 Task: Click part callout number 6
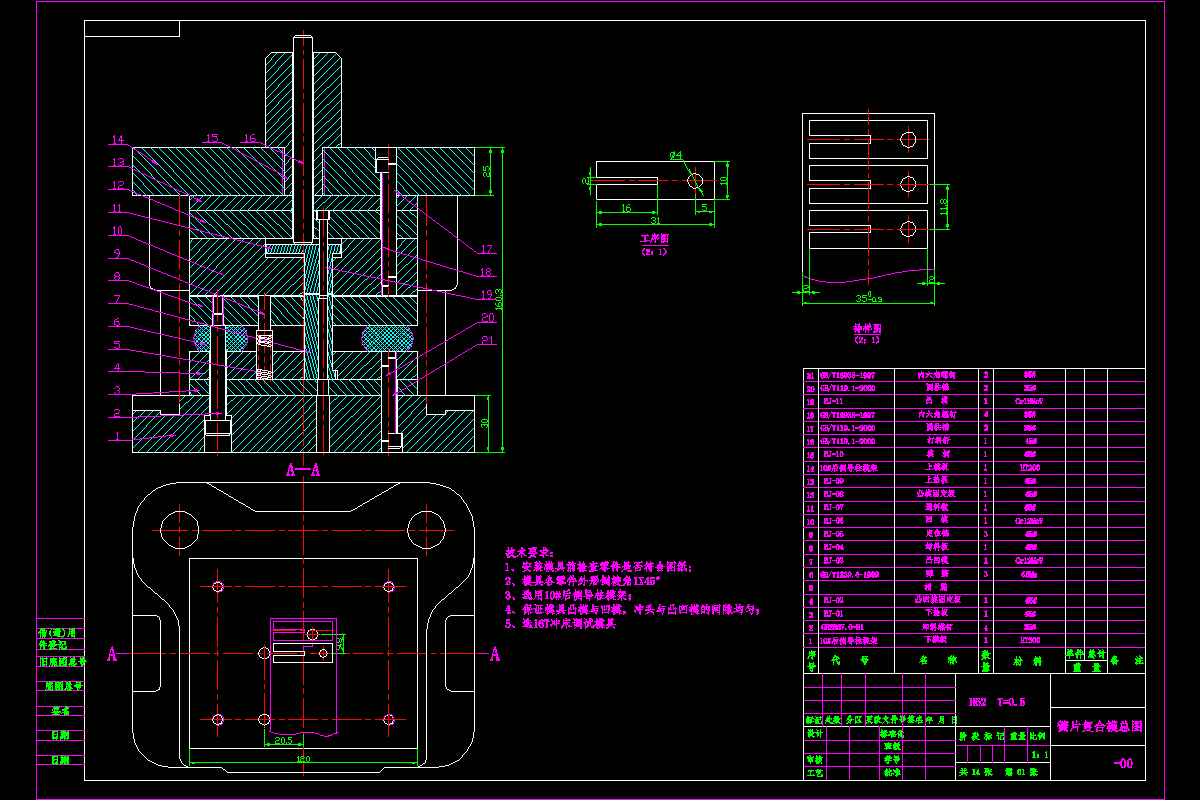coord(117,322)
